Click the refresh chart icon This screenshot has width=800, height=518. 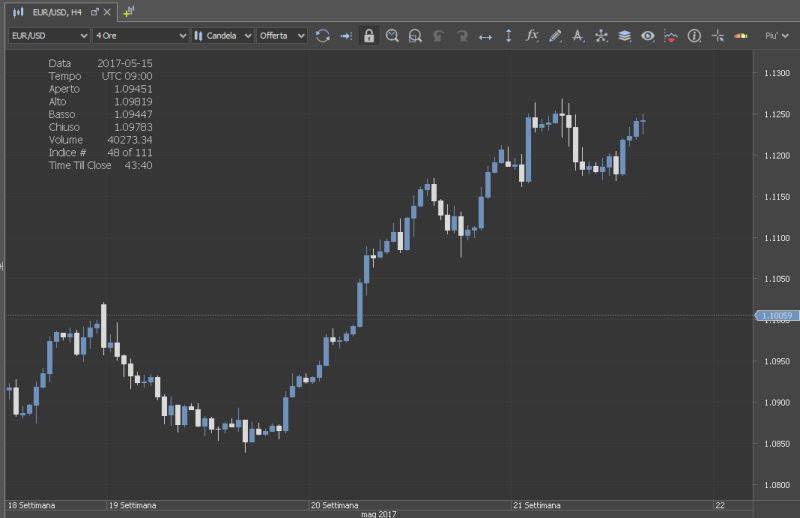pyautogui.click(x=322, y=36)
